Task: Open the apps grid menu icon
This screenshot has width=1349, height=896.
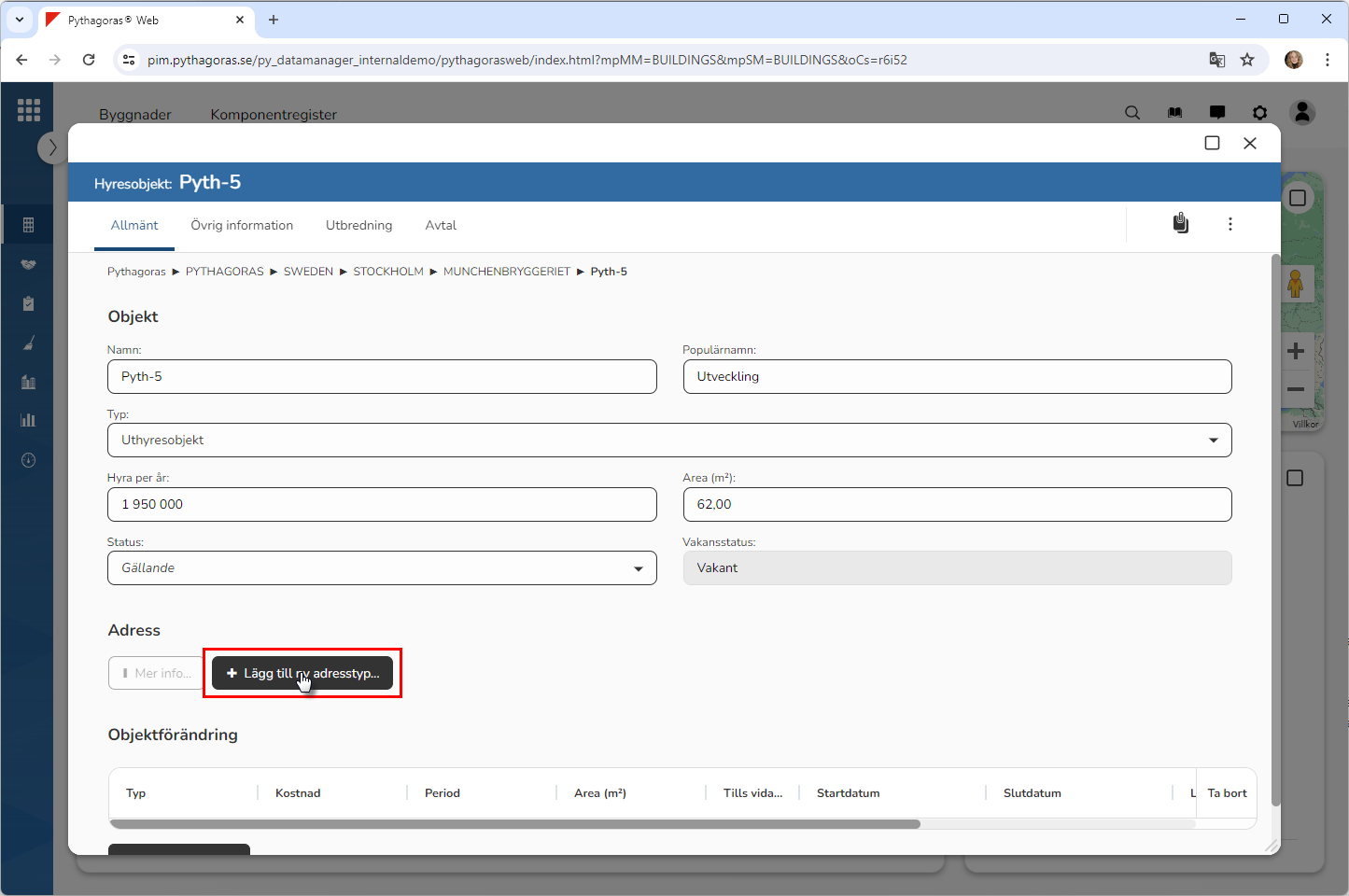Action: [28, 110]
